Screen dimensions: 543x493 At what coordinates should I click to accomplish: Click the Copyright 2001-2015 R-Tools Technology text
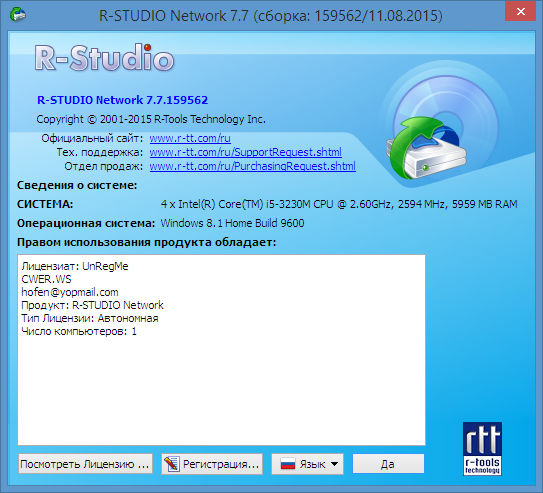(x=151, y=119)
